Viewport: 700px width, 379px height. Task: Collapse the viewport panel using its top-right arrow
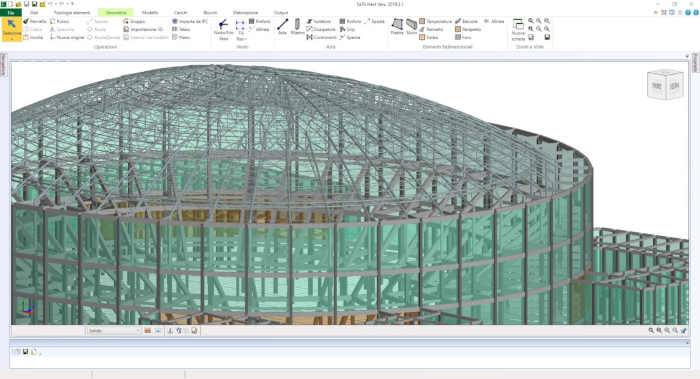(687, 56)
